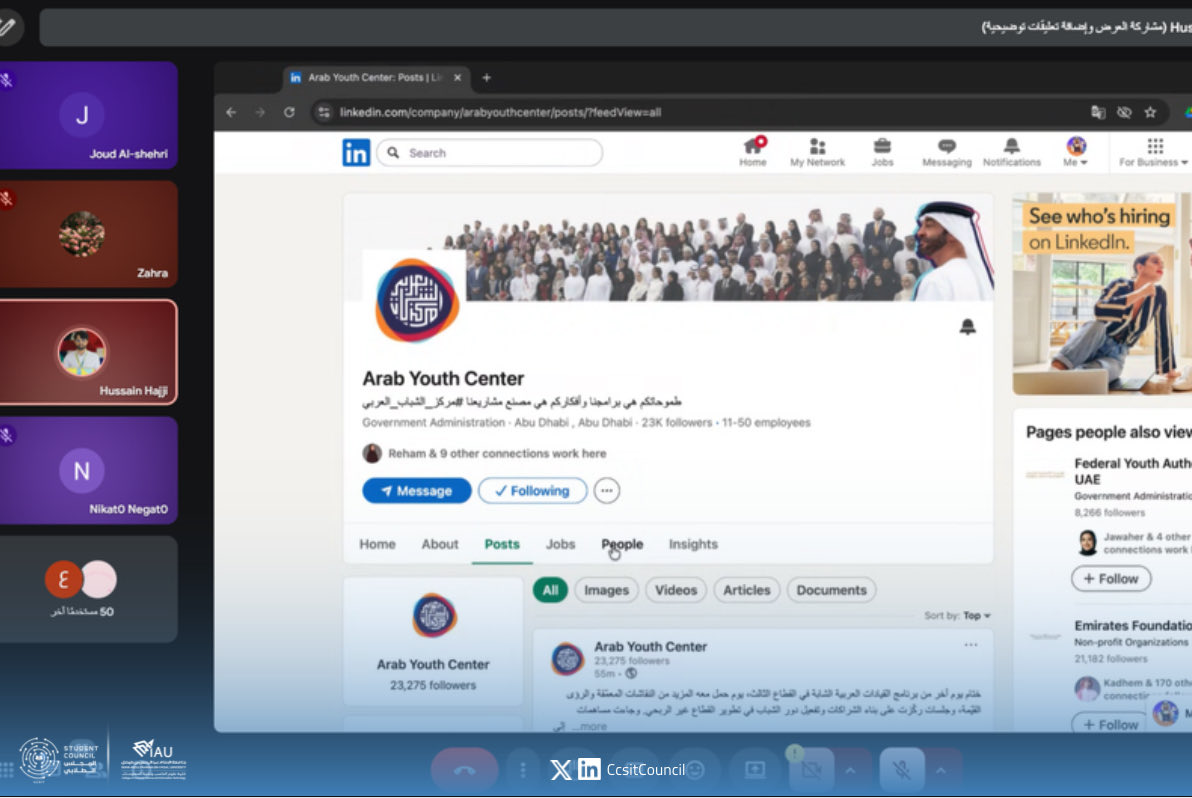The height and width of the screenshot is (798, 1192).
Task: Expand the post with the '...more' link
Action: [588, 727]
